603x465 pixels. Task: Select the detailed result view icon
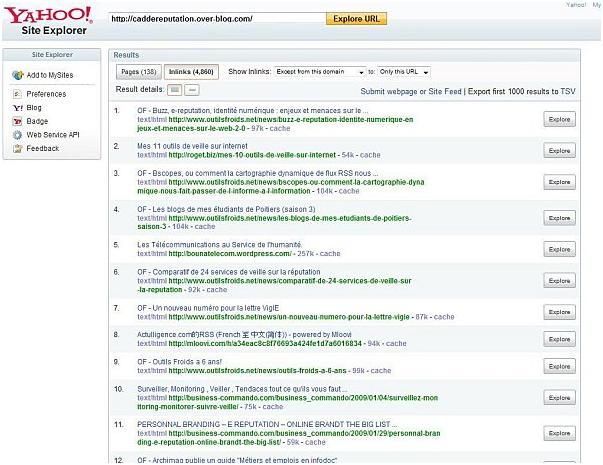point(175,90)
